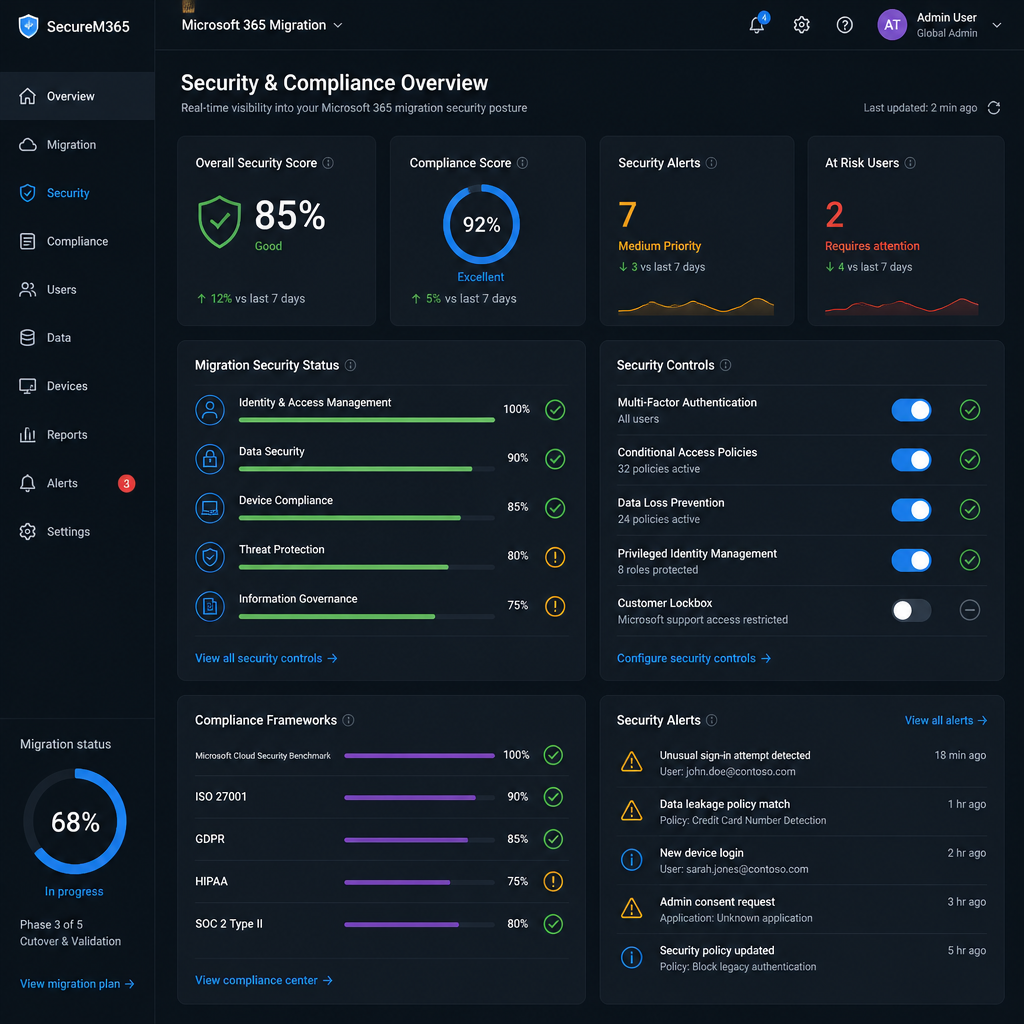The width and height of the screenshot is (1024, 1024).
Task: Follow the View all security controls link
Action: (x=266, y=658)
